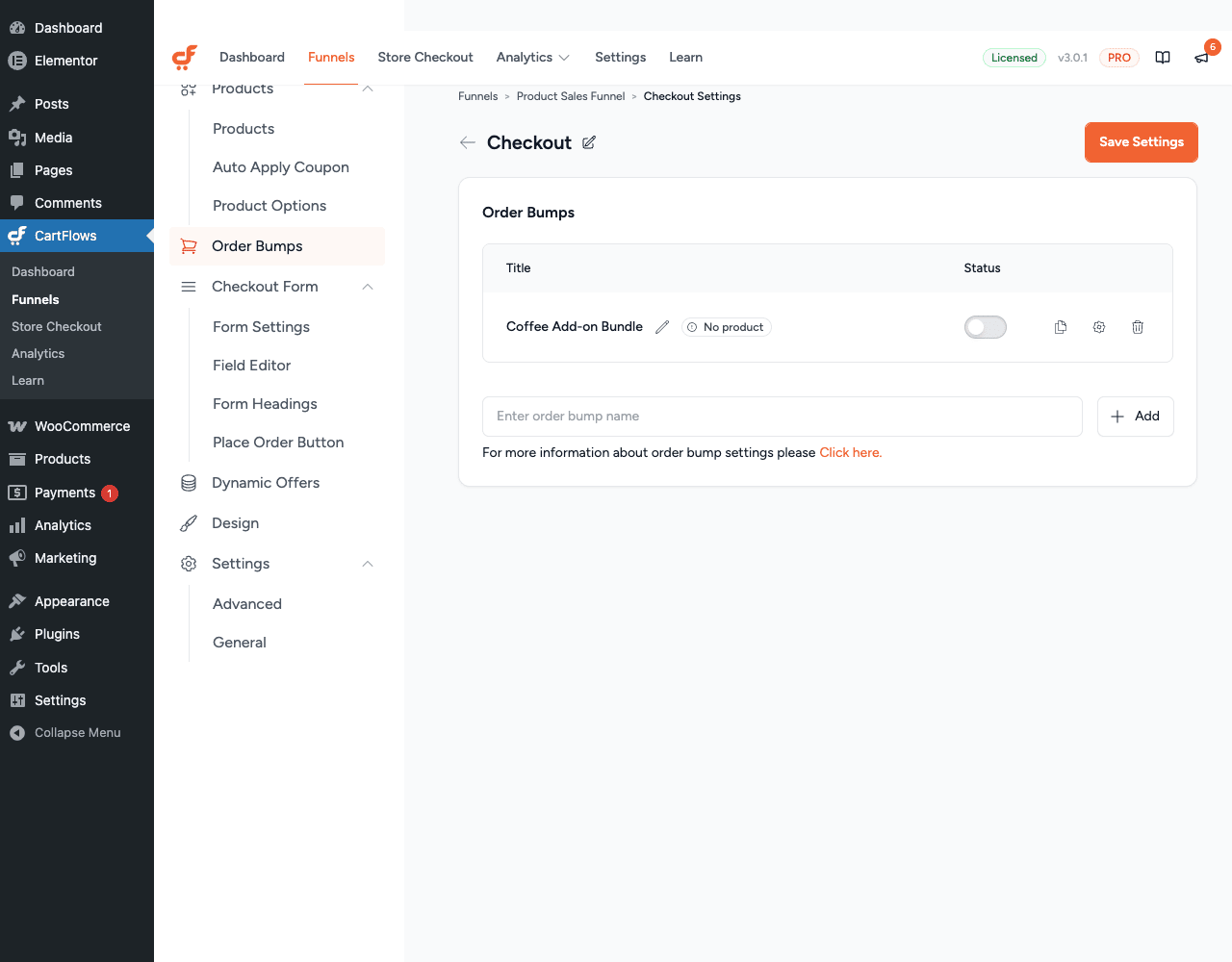Click the Add order bump button
Image resolution: width=1232 pixels, height=962 pixels.
tap(1136, 417)
